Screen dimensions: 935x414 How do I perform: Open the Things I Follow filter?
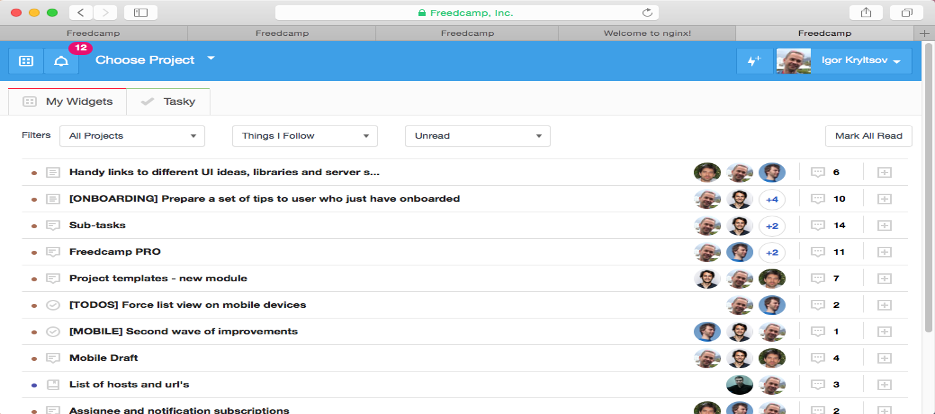click(305, 136)
